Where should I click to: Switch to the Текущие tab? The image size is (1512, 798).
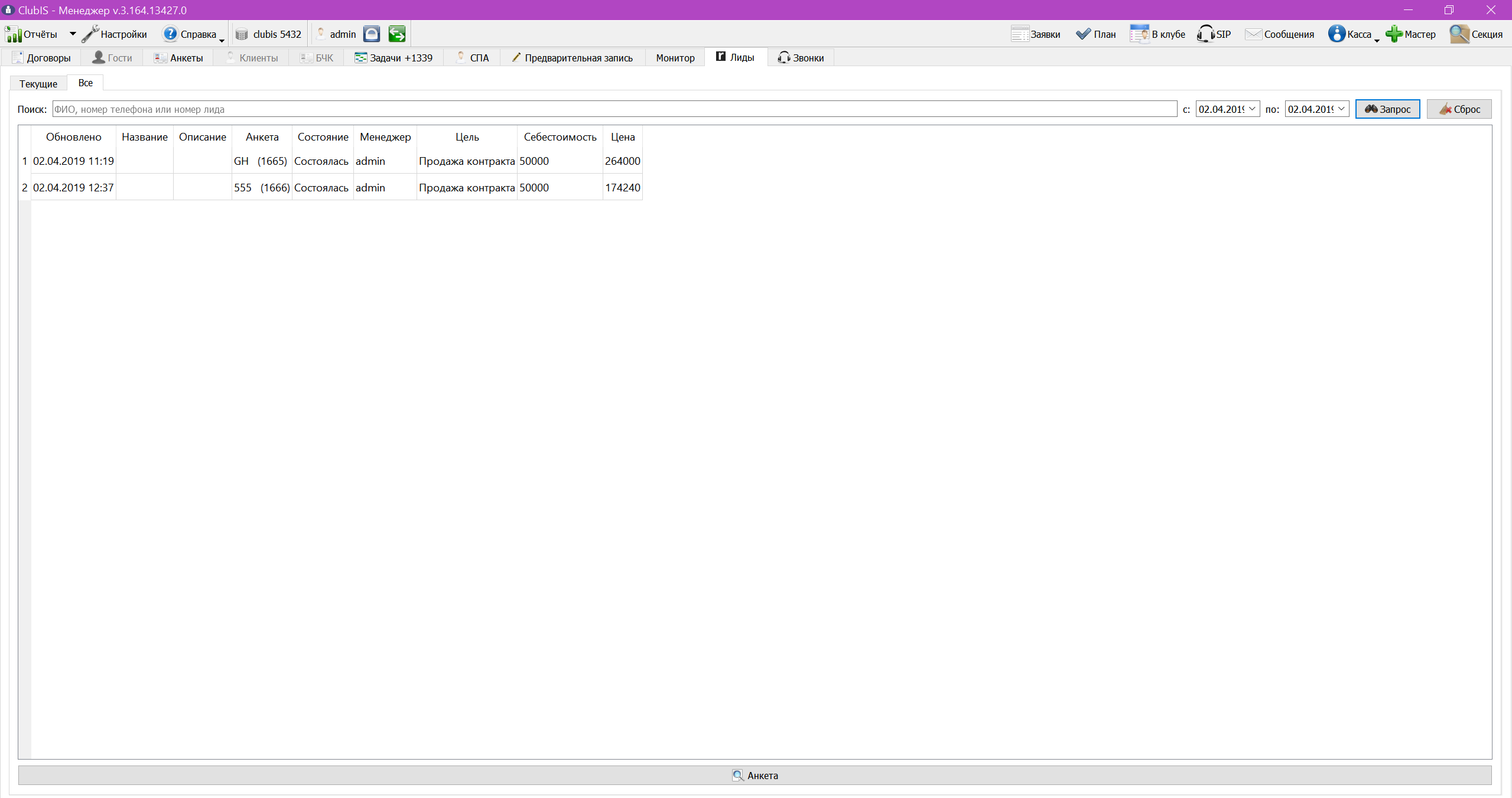[38, 83]
